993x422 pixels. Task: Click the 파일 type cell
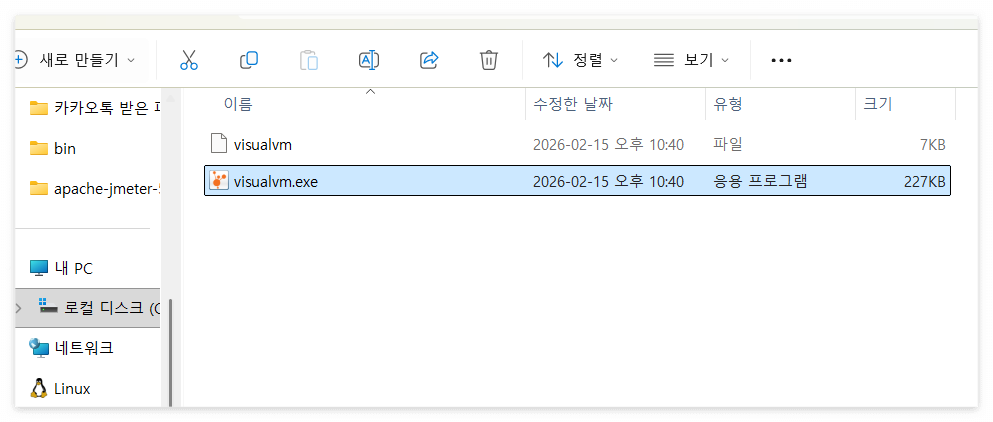click(728, 144)
